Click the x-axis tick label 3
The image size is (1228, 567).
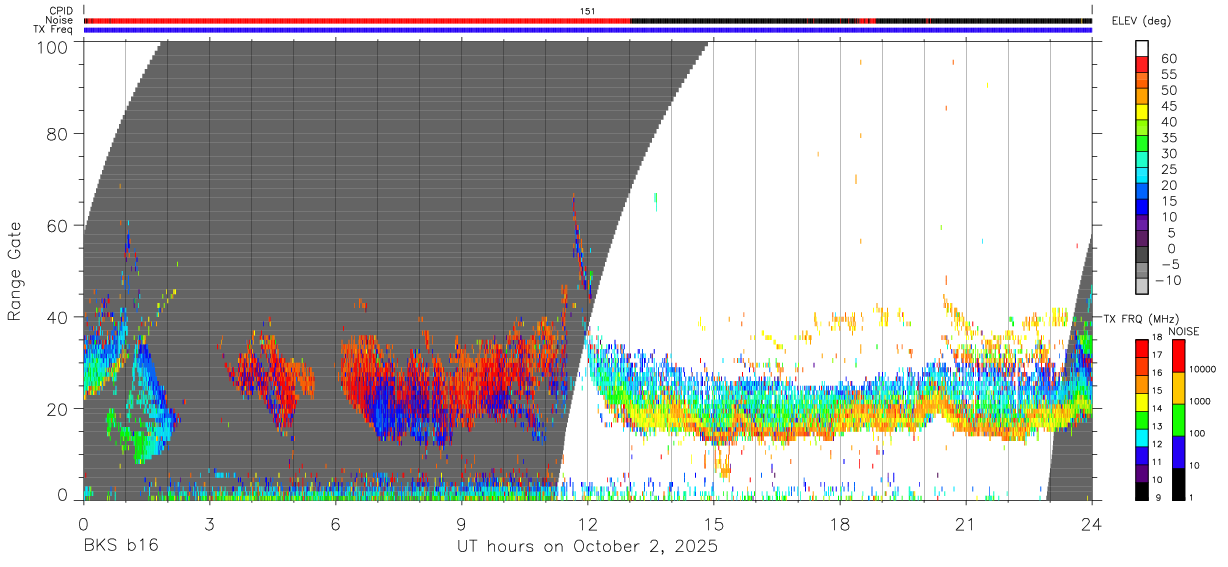(209, 524)
